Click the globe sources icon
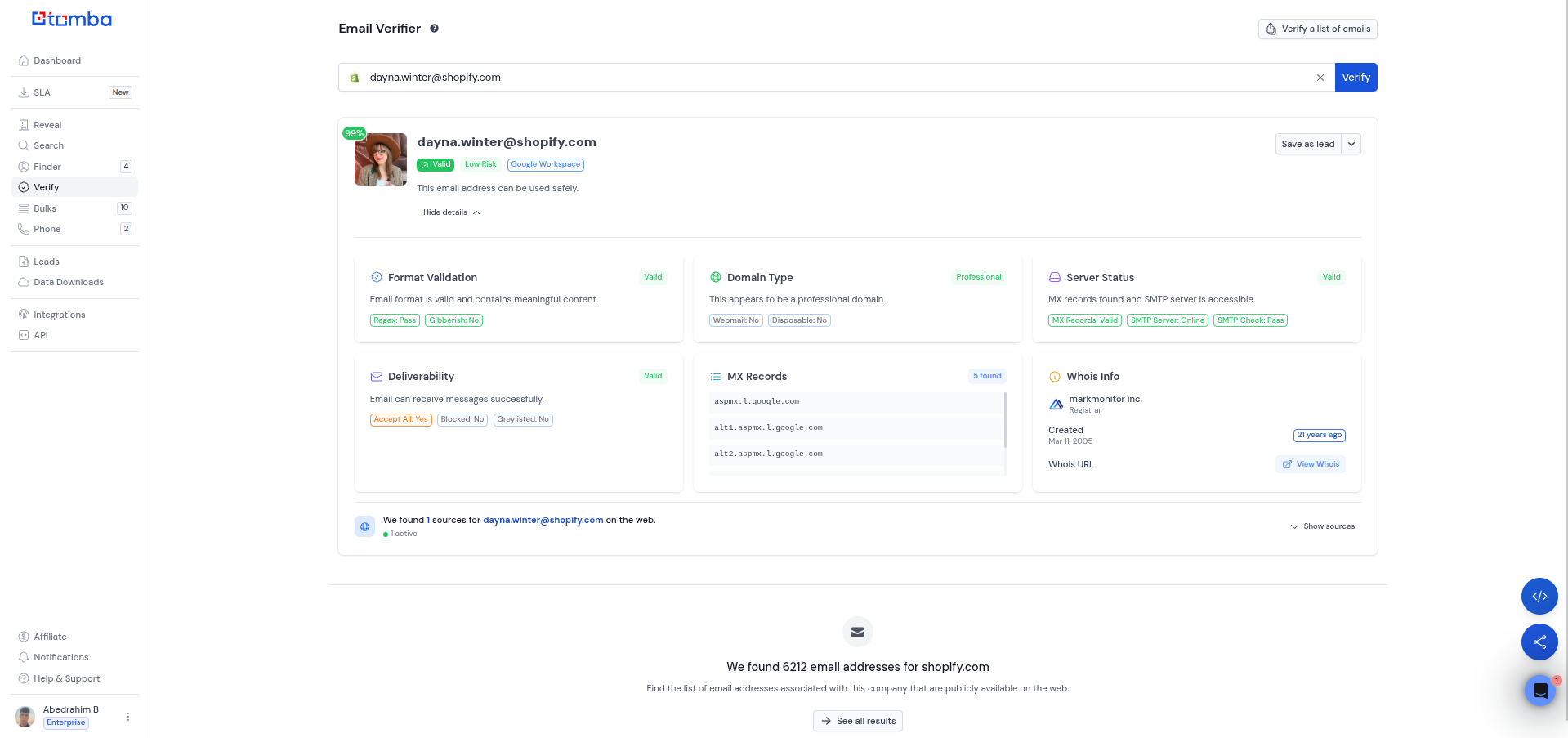The width and height of the screenshot is (1568, 738). click(365, 526)
